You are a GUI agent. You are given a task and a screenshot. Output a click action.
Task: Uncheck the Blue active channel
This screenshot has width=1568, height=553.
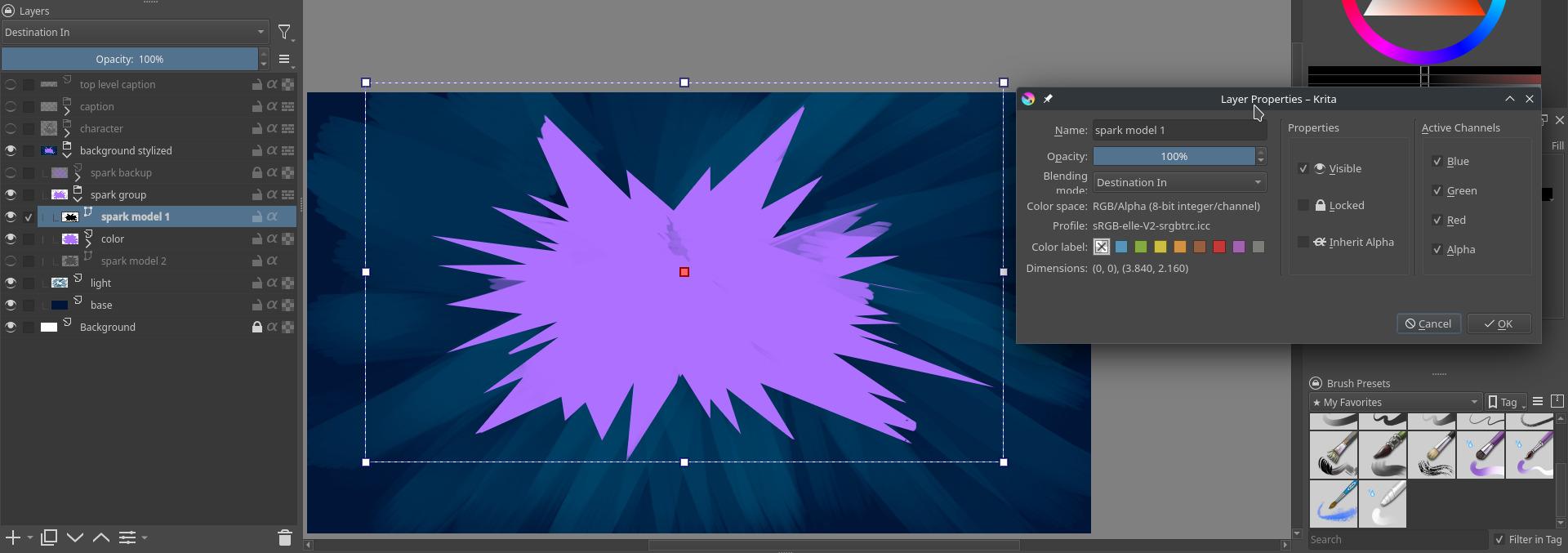1437,162
